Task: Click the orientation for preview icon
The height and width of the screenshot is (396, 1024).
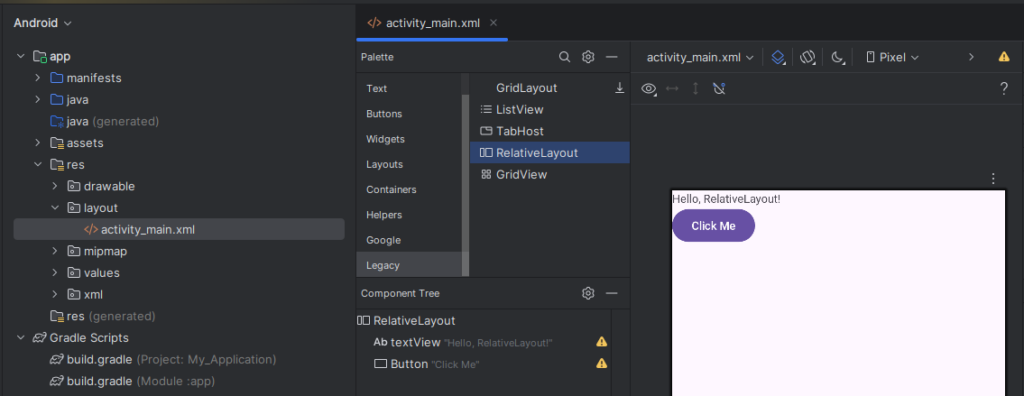Action: (808, 58)
